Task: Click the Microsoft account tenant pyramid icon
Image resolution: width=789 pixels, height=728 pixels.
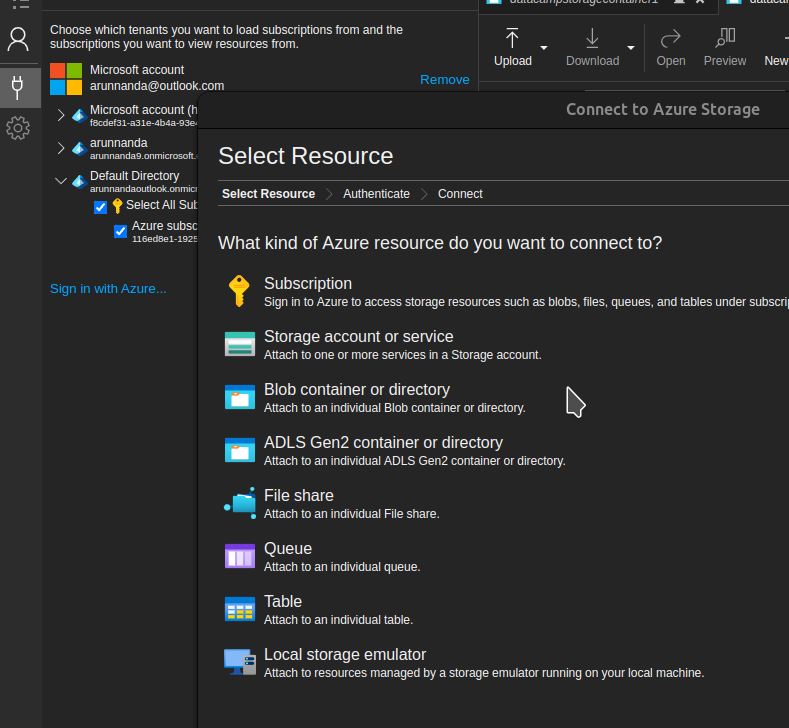Action: click(x=79, y=116)
